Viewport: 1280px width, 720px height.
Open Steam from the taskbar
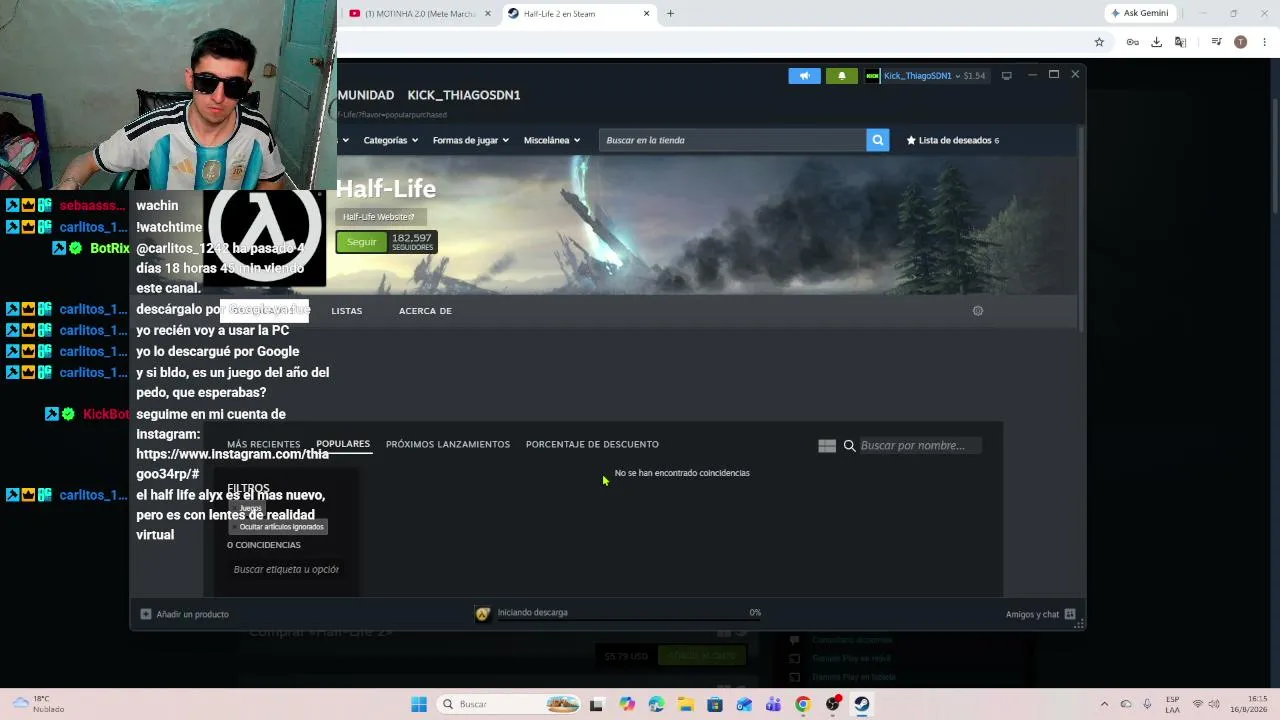click(x=861, y=704)
